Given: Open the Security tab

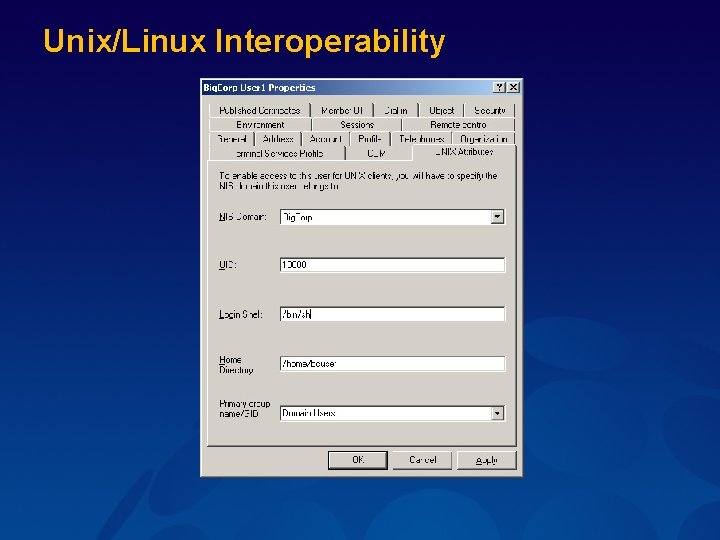Looking at the screenshot, I should [x=489, y=111].
